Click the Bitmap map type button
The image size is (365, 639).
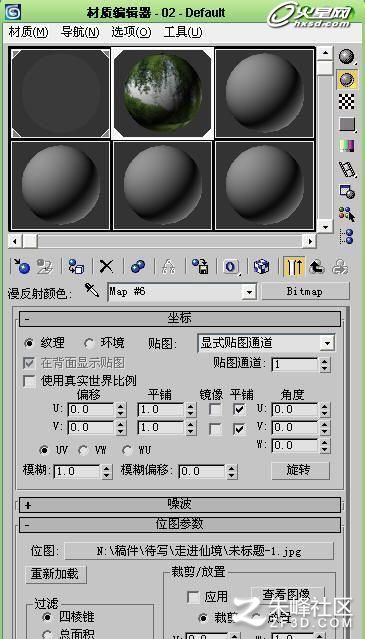(x=305, y=291)
